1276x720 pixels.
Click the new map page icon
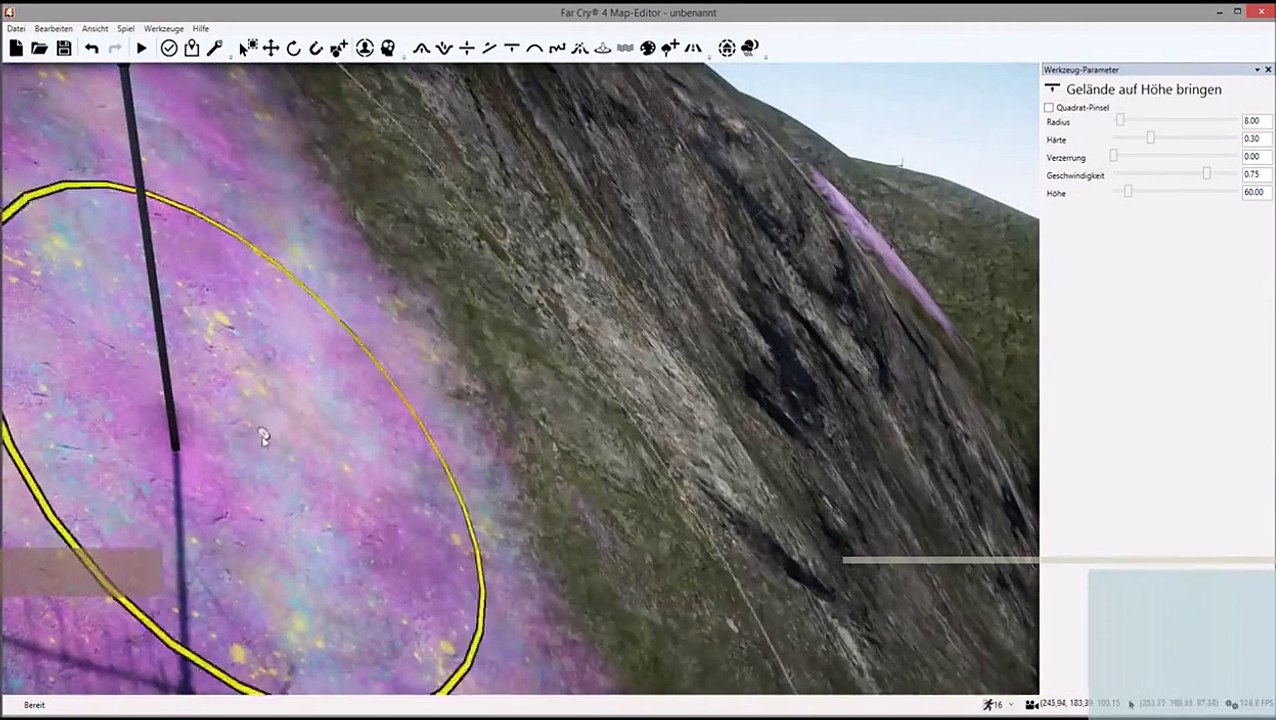point(16,48)
